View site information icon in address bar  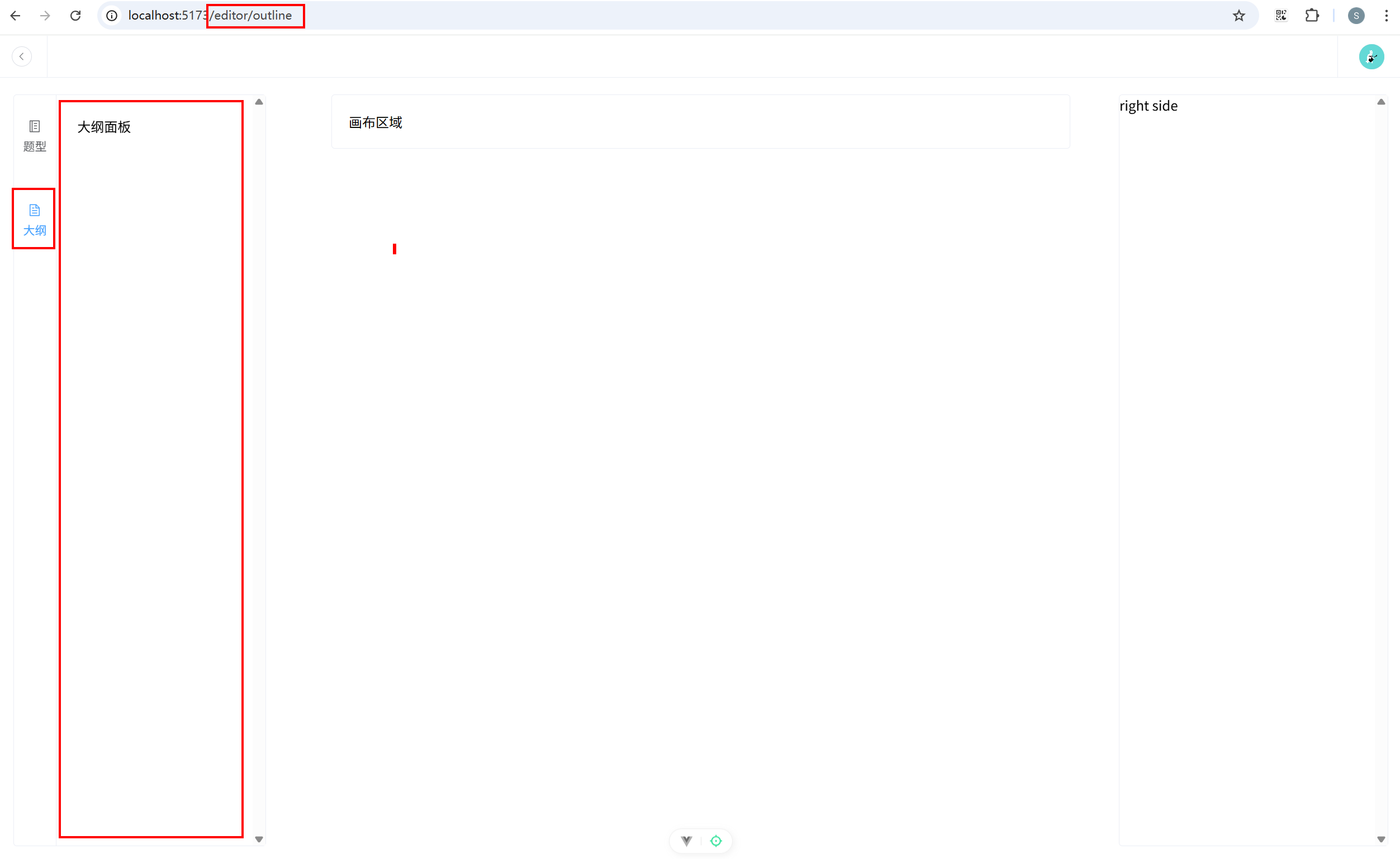coord(112,15)
